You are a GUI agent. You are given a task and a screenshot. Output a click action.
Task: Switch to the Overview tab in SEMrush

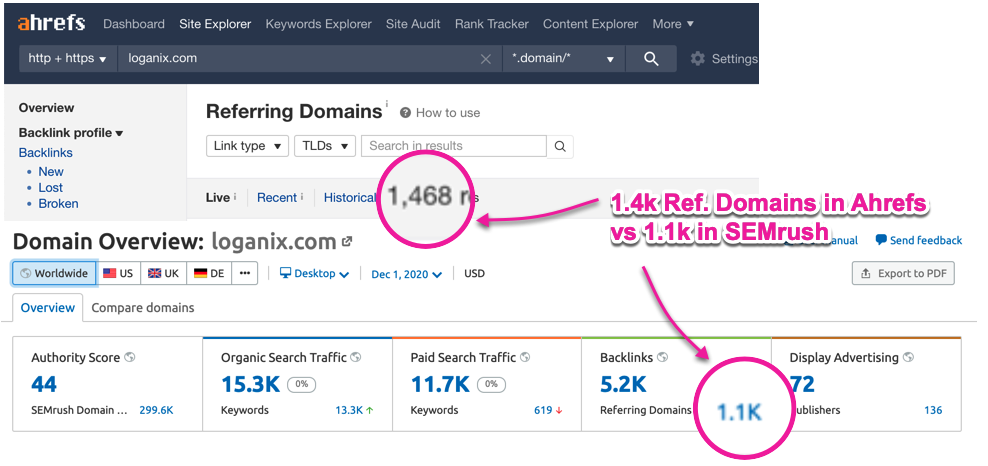(x=47, y=308)
